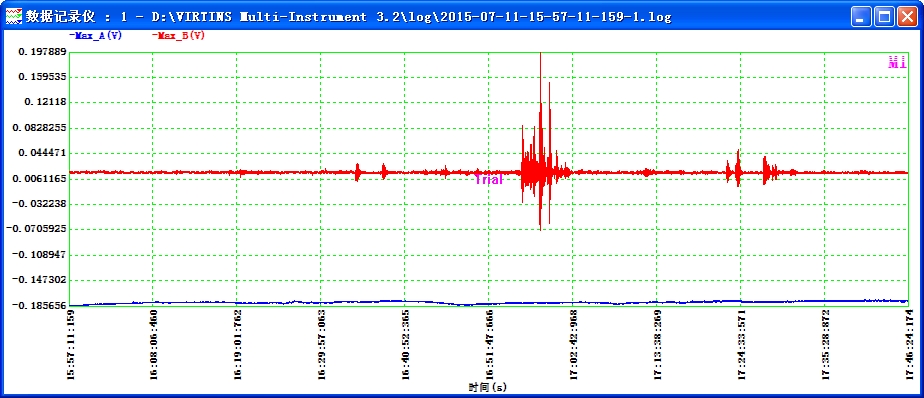Minimize the data logger window
The image size is (924, 398).
point(861,17)
